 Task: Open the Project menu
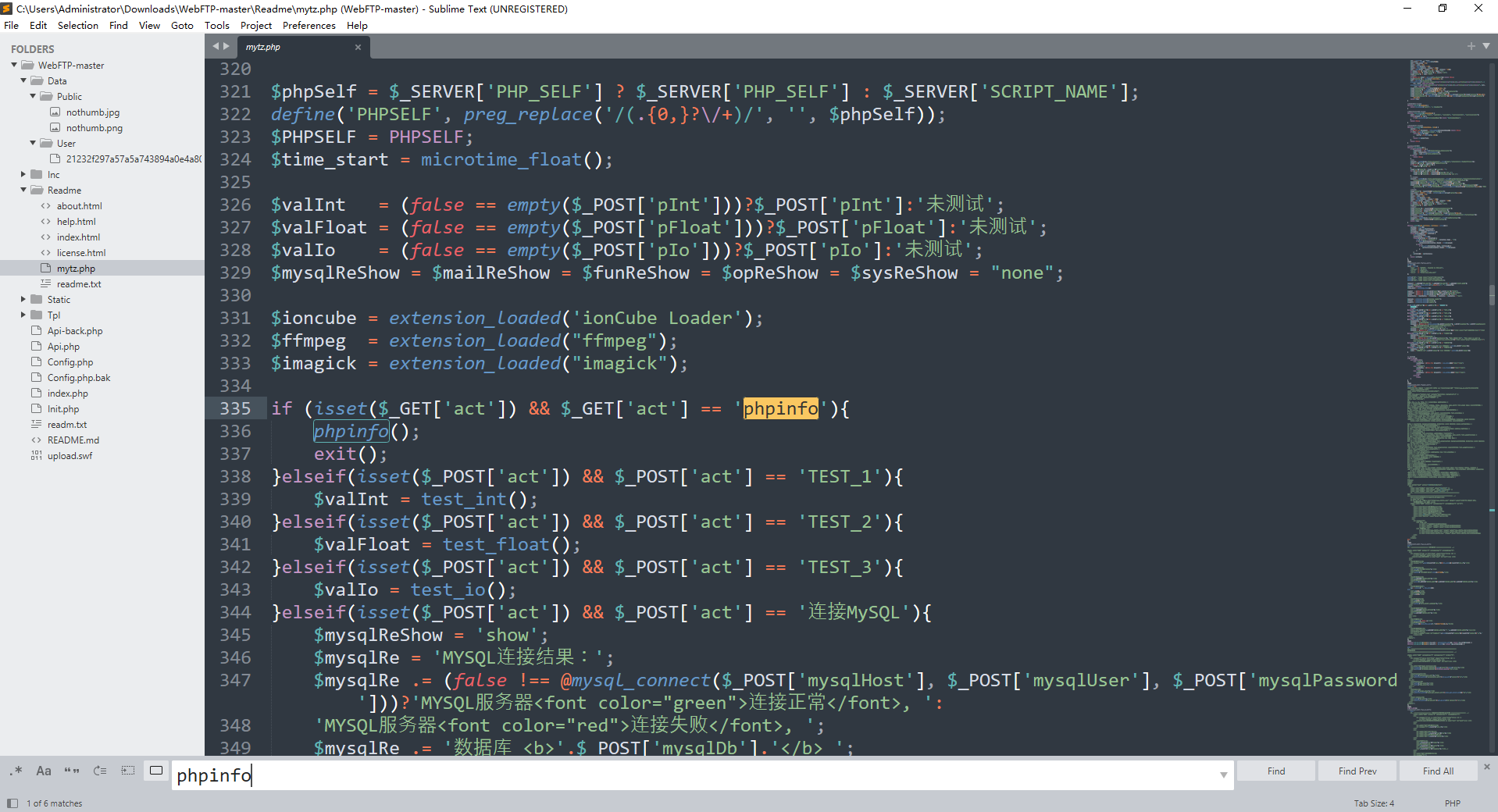[256, 26]
